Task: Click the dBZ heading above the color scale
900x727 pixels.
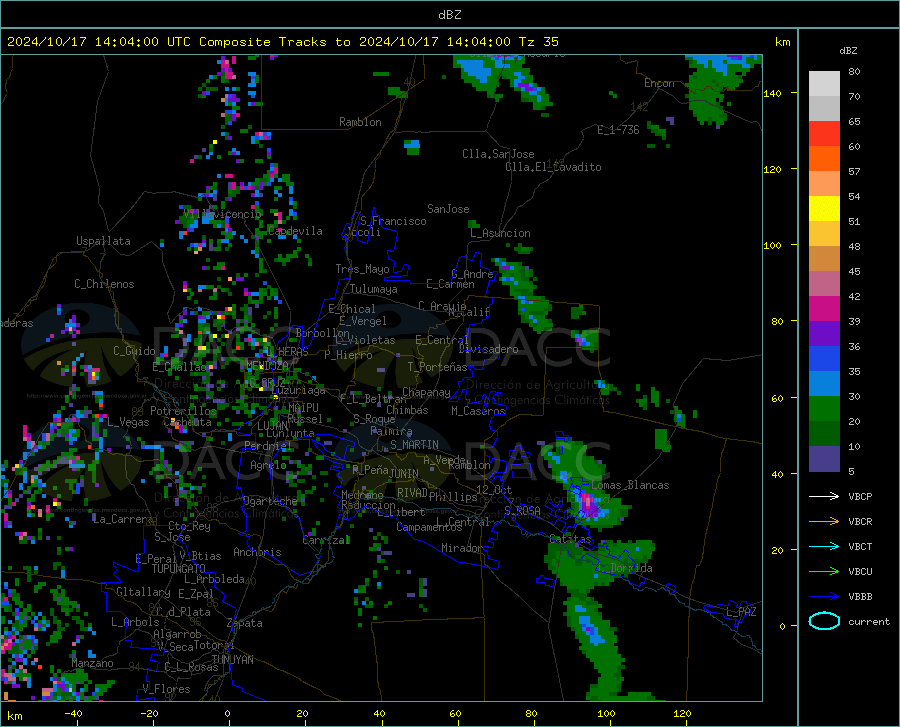Action: pyautogui.click(x=848, y=51)
